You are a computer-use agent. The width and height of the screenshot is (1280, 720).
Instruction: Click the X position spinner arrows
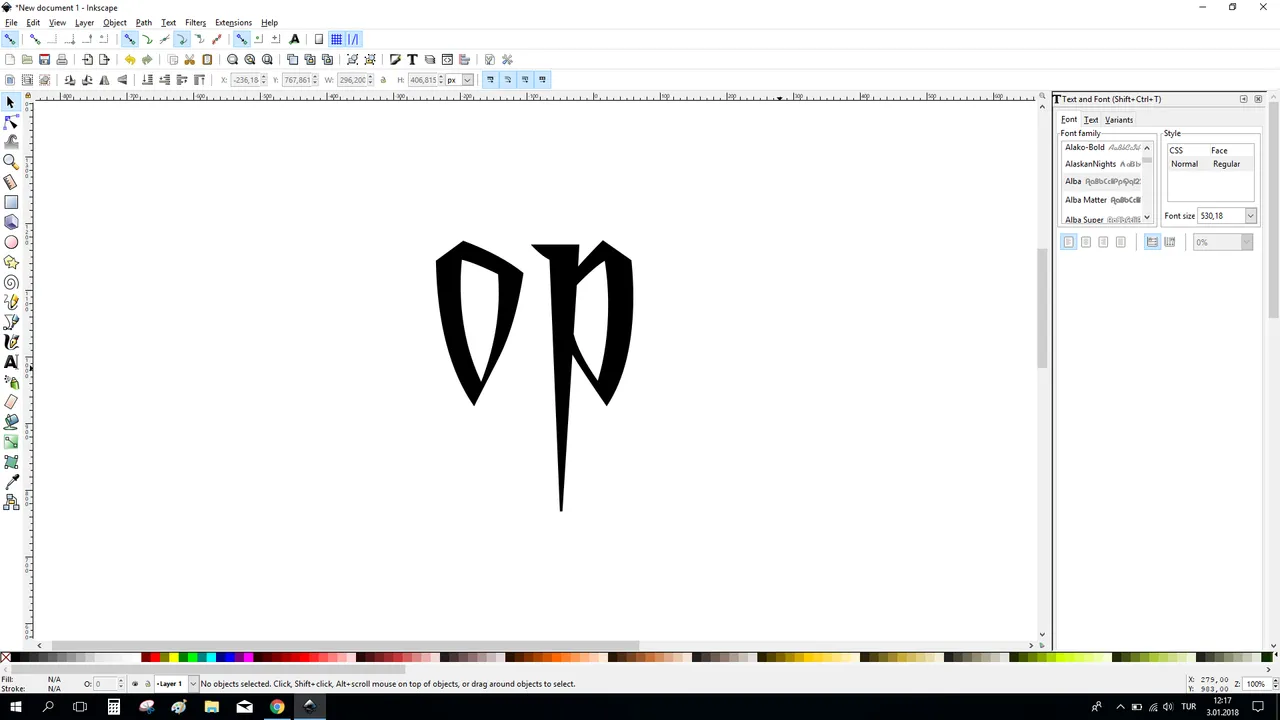tap(264, 80)
